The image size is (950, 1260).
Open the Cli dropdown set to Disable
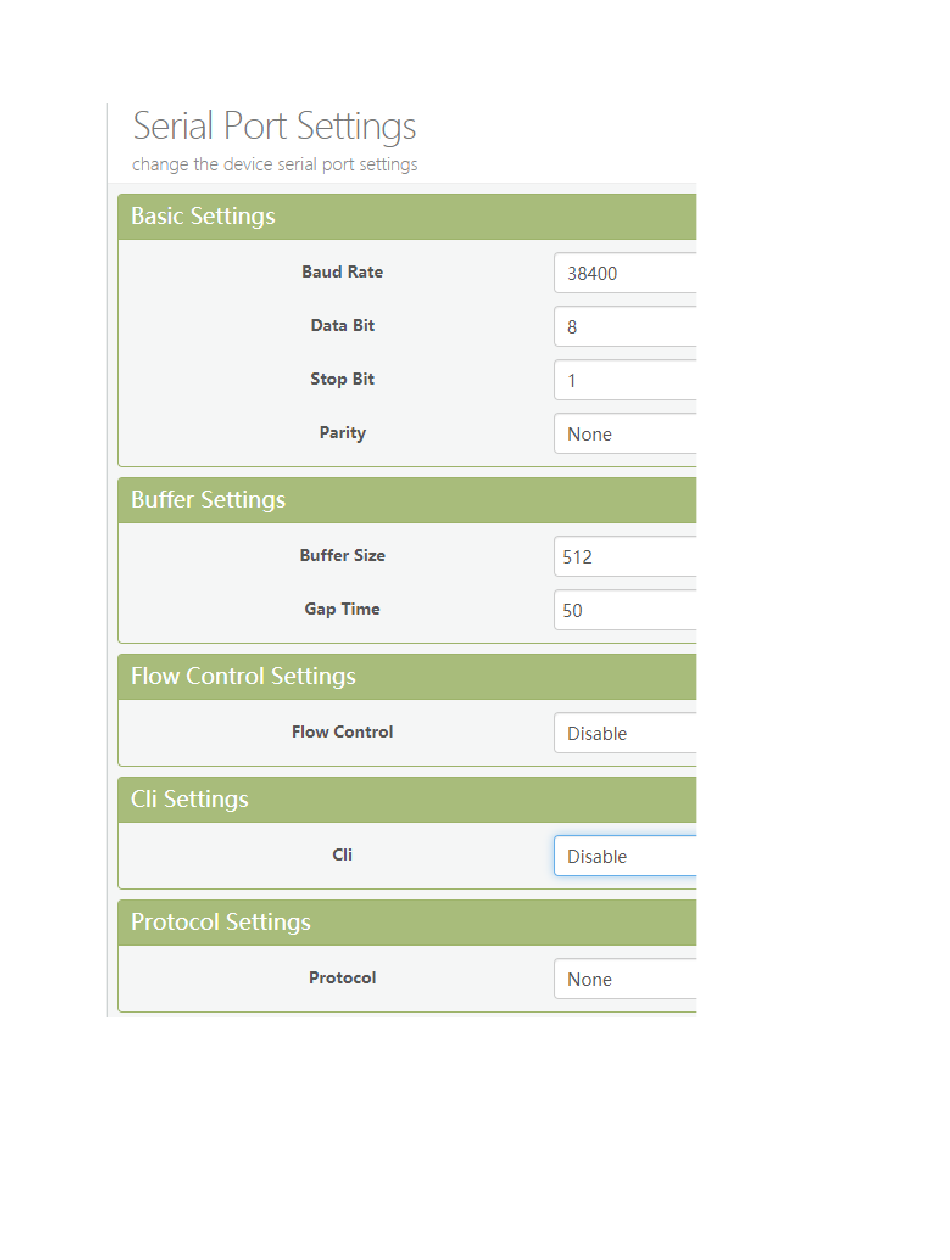[625, 856]
